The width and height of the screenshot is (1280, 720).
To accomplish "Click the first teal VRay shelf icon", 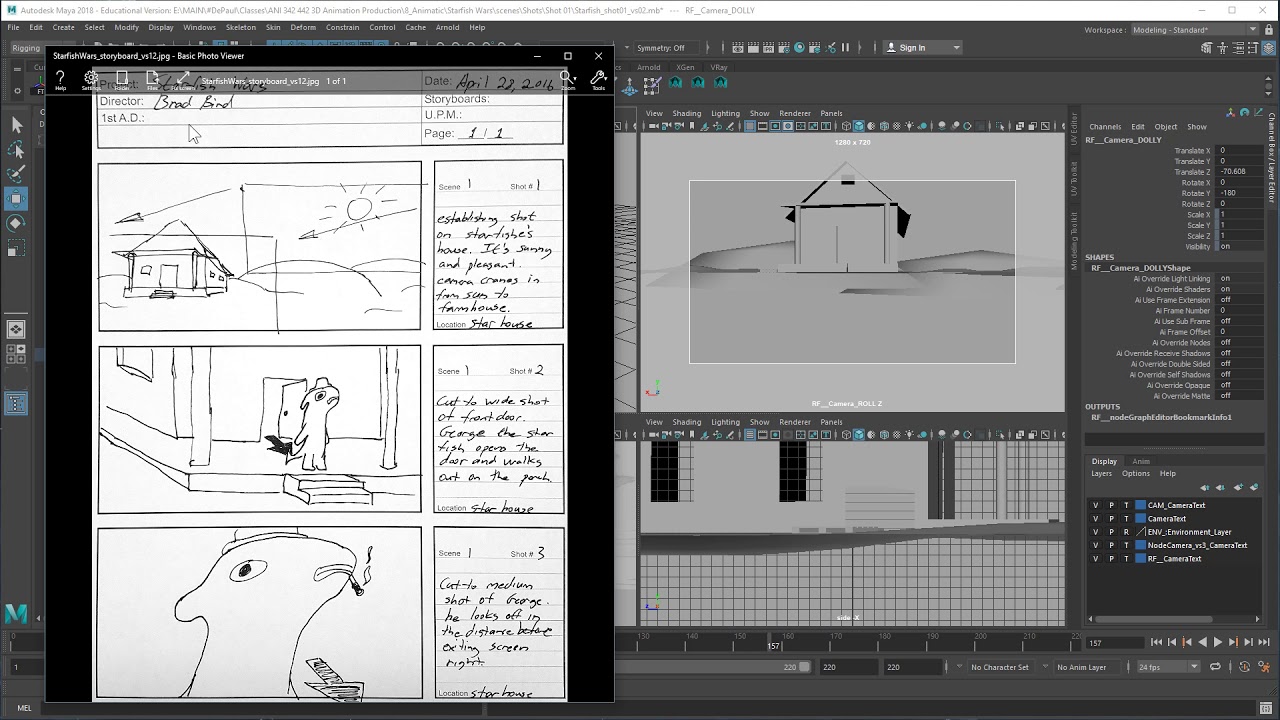I will pyautogui.click(x=676, y=83).
